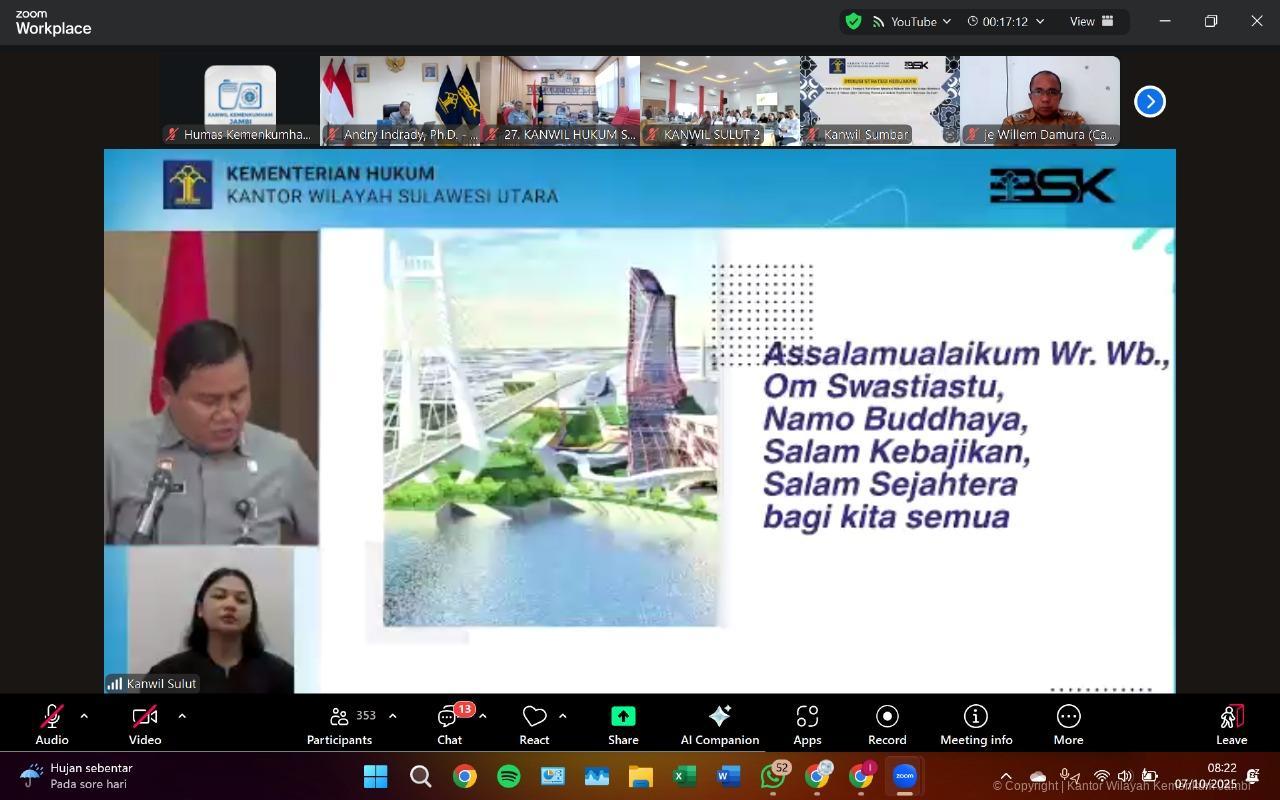Open the Apps panel
Image resolution: width=1280 pixels, height=800 pixels.
[807, 724]
